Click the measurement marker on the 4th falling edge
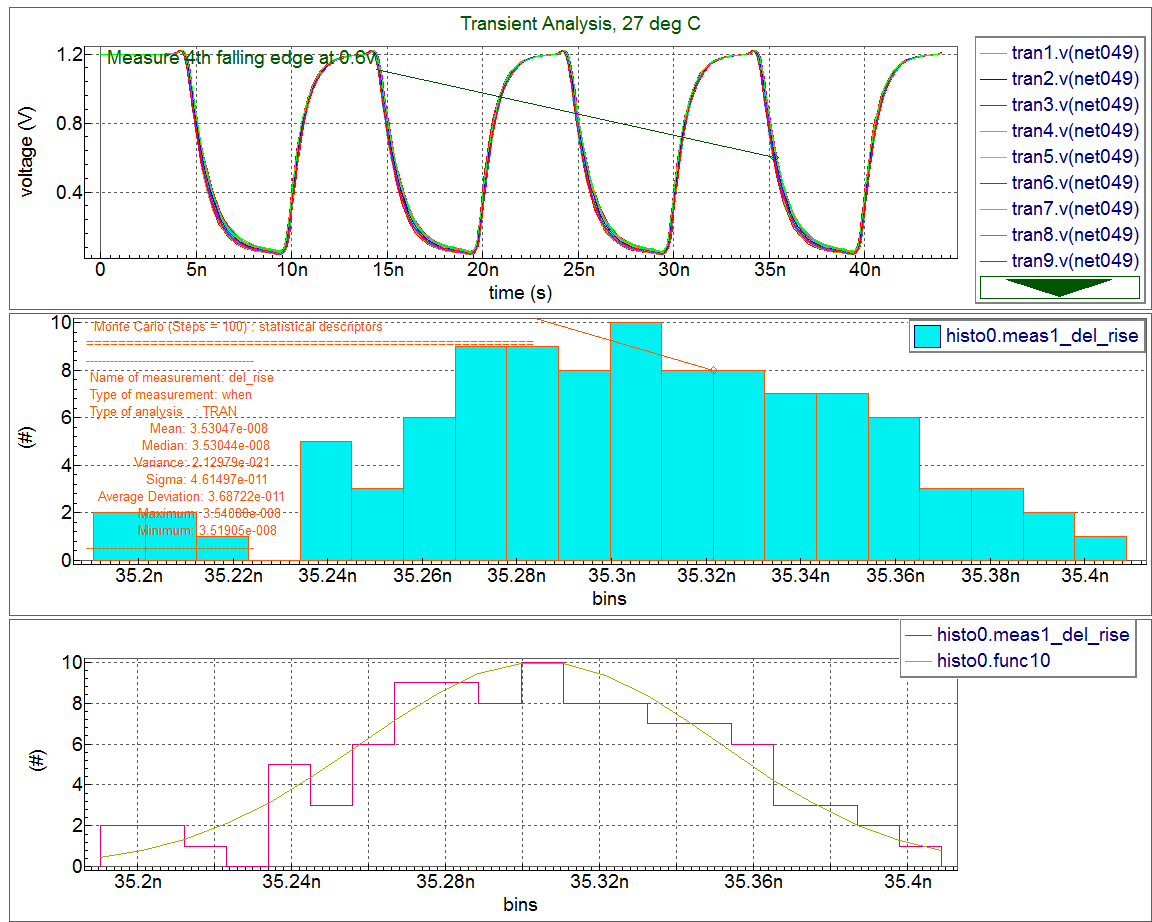Image resolution: width=1152 pixels, height=922 pixels. pos(774,158)
